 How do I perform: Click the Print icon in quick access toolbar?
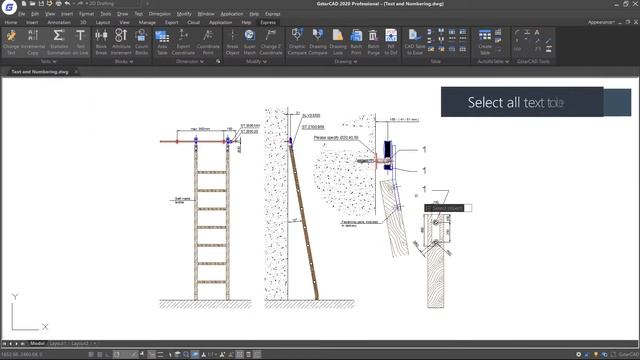[58, 4]
